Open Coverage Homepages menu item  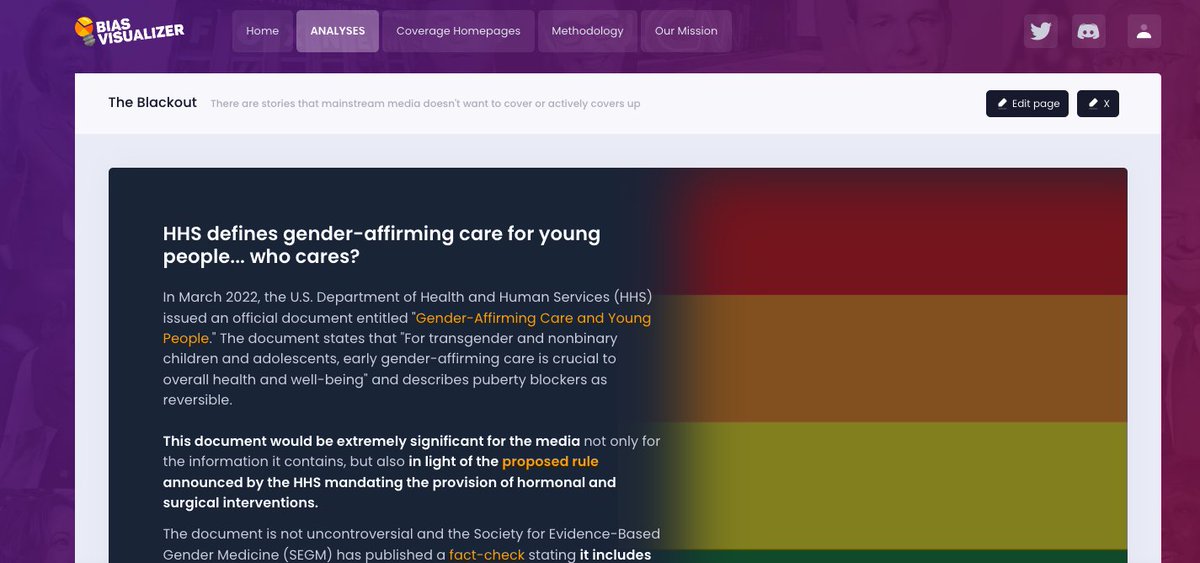pos(458,31)
